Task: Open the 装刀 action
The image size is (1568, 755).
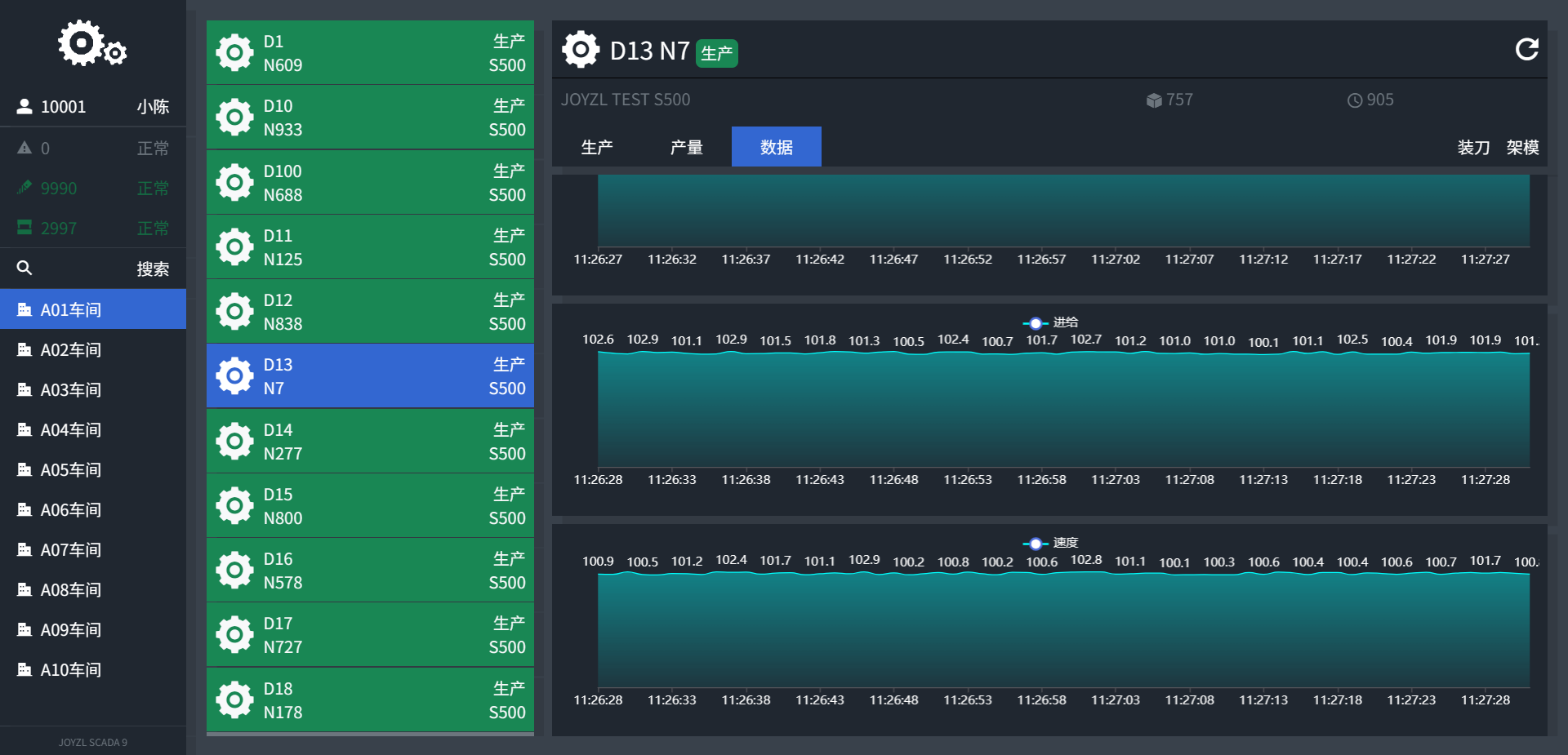Action: coord(1474,147)
